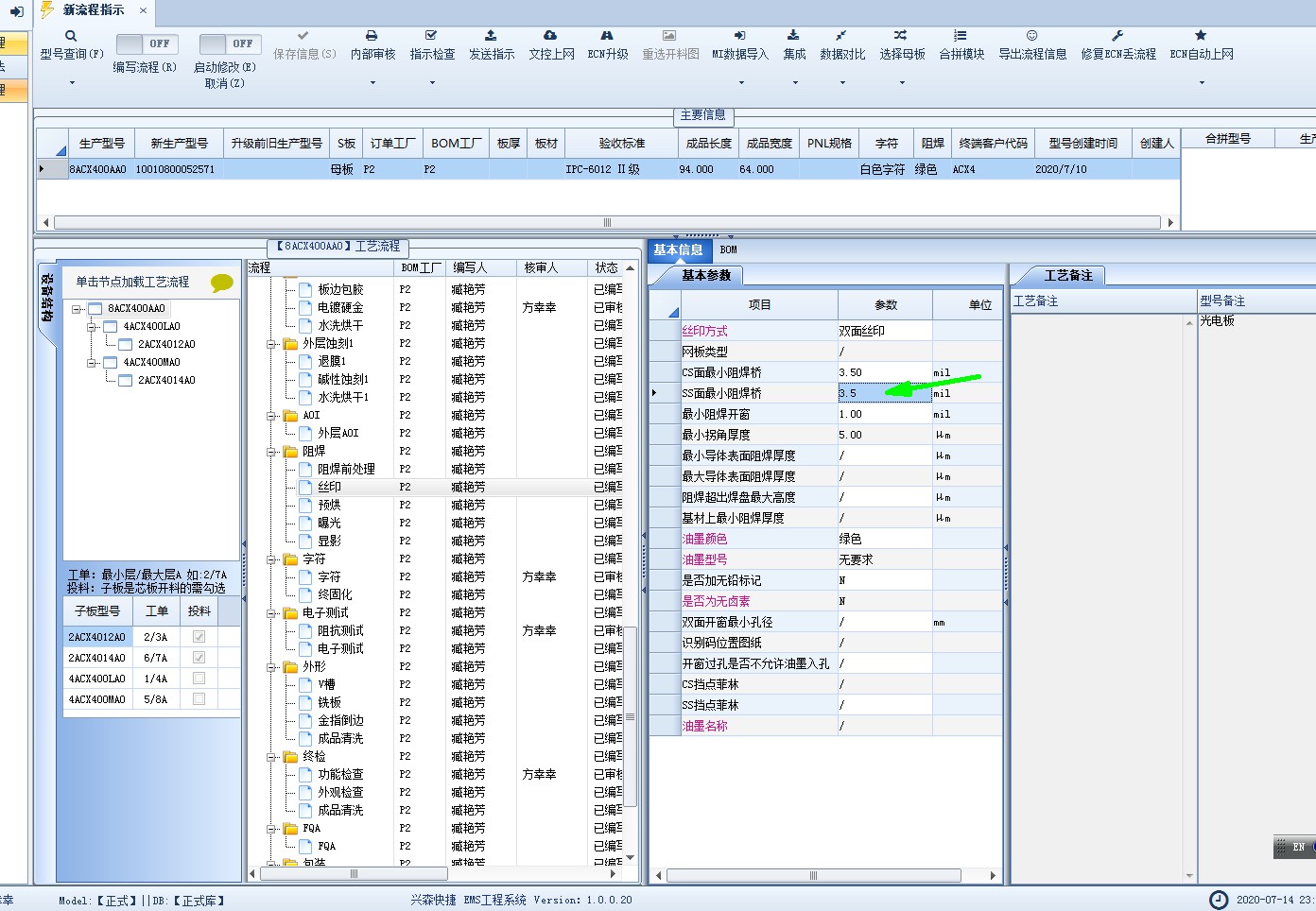Open 型号查询 search tool
The height and width of the screenshot is (911, 1316).
tap(71, 36)
